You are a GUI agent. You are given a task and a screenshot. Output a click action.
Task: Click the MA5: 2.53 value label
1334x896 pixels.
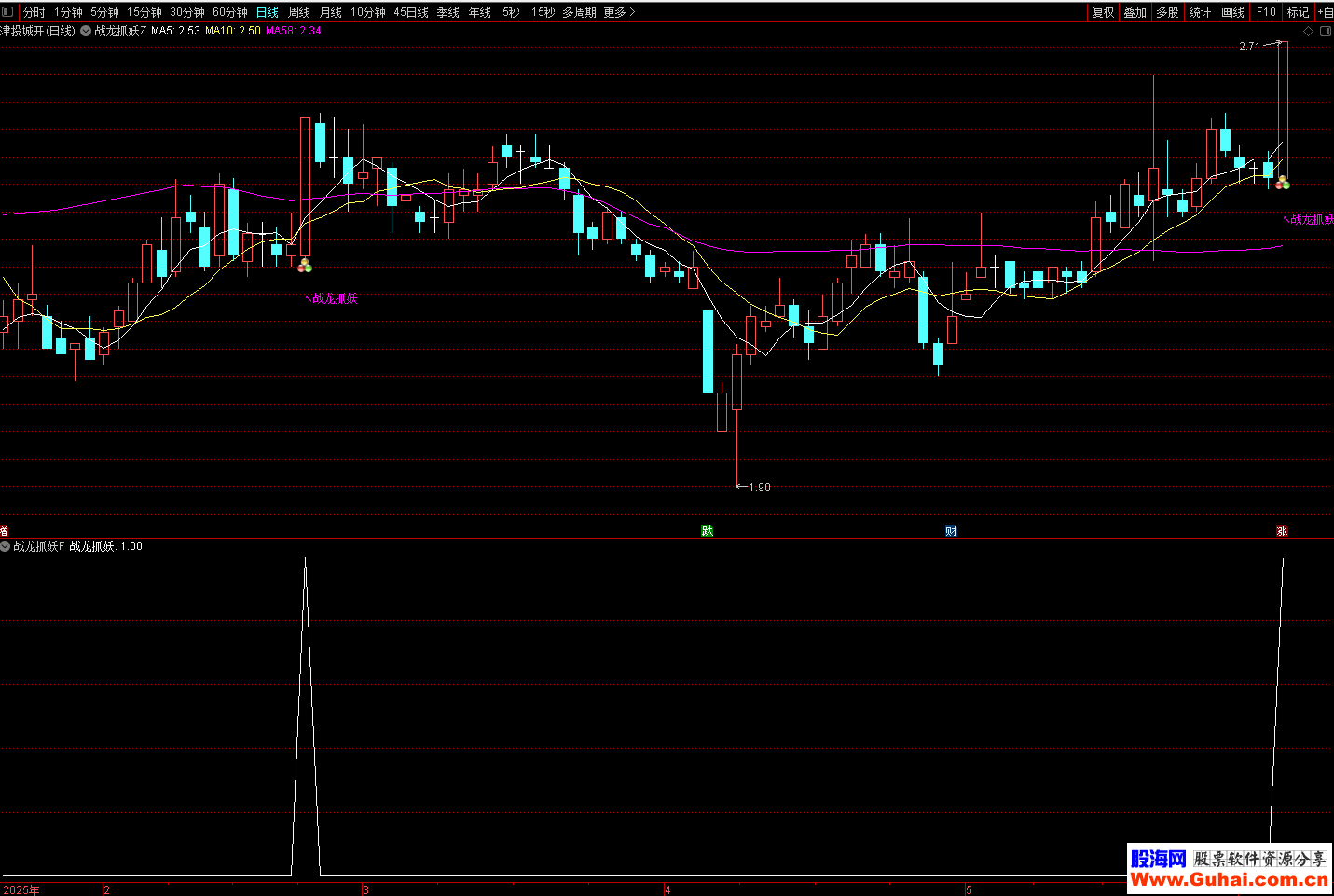click(x=176, y=31)
